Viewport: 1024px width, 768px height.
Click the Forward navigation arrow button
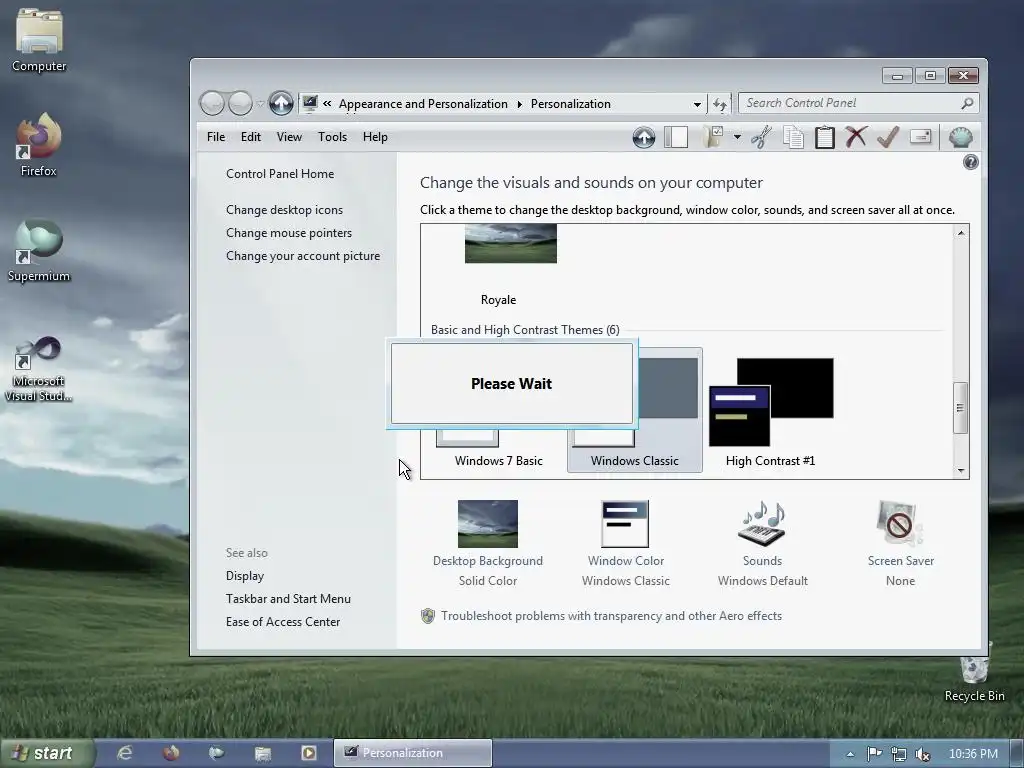pos(240,103)
